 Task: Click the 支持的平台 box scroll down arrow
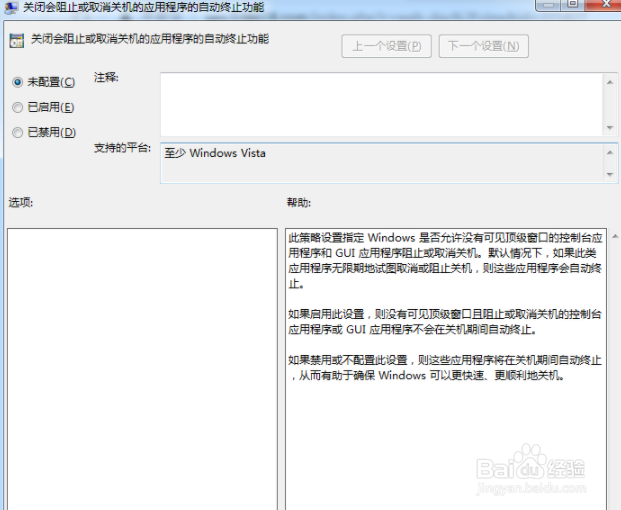tap(610, 174)
